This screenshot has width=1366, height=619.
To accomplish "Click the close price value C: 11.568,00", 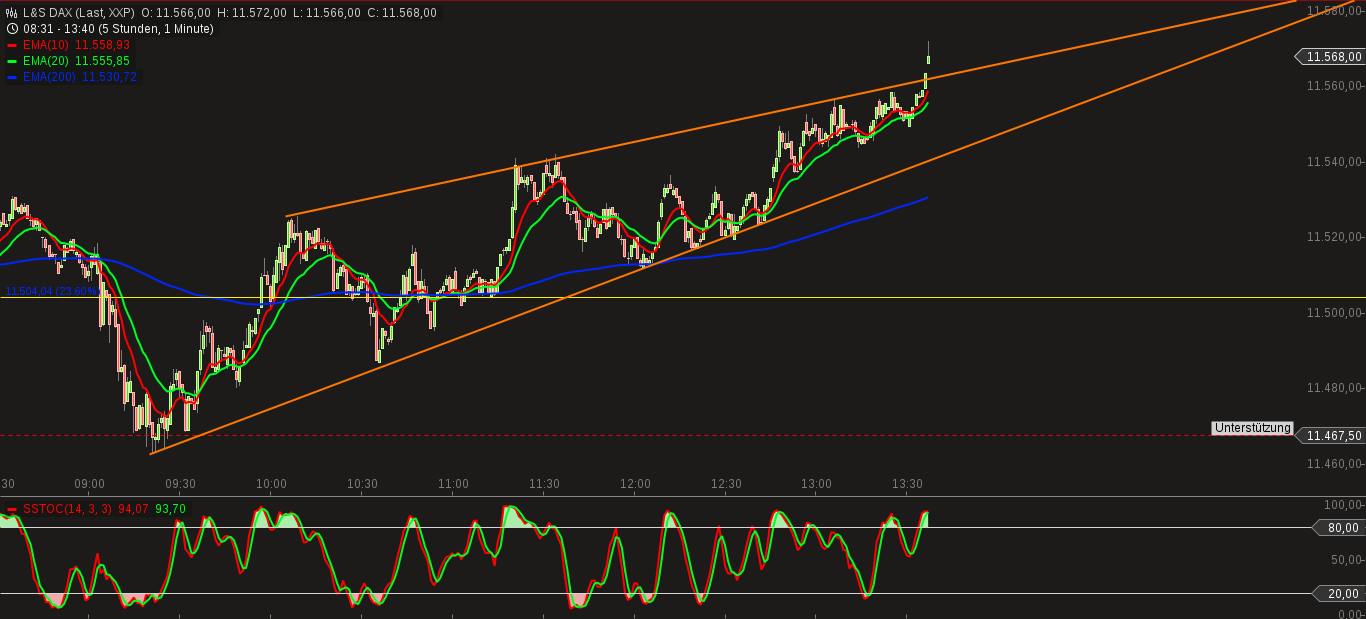I will pos(402,13).
